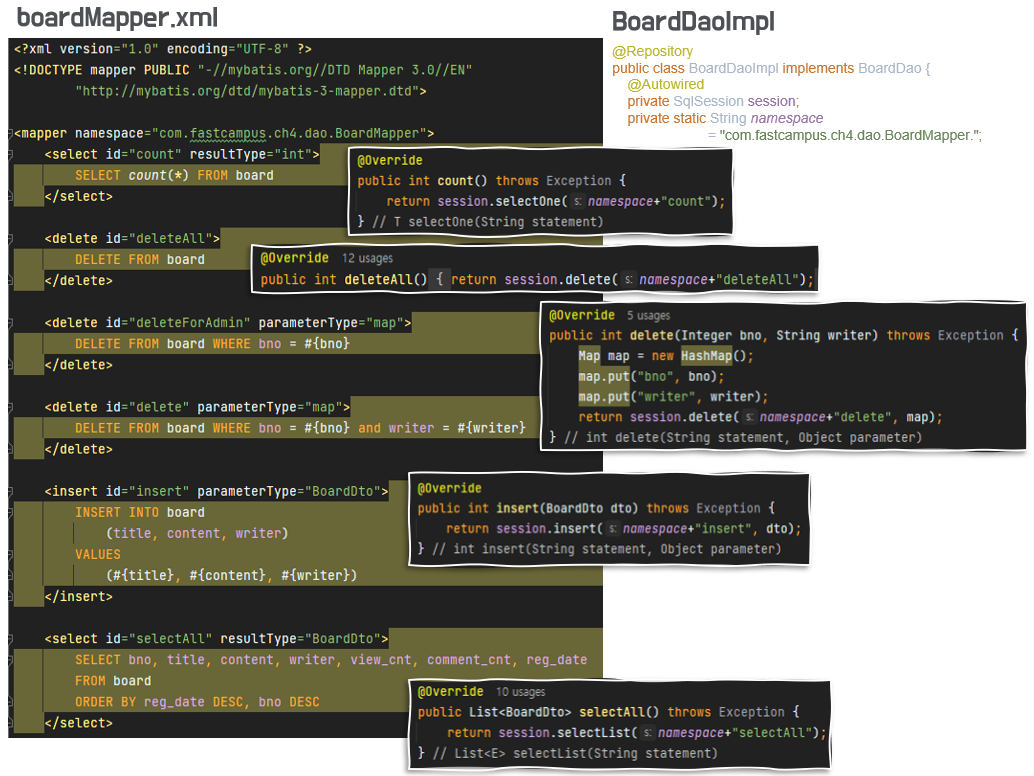The width and height of the screenshot is (1034, 776).
Task: Click 'selectOne' in the count() method
Action: [x=528, y=202]
